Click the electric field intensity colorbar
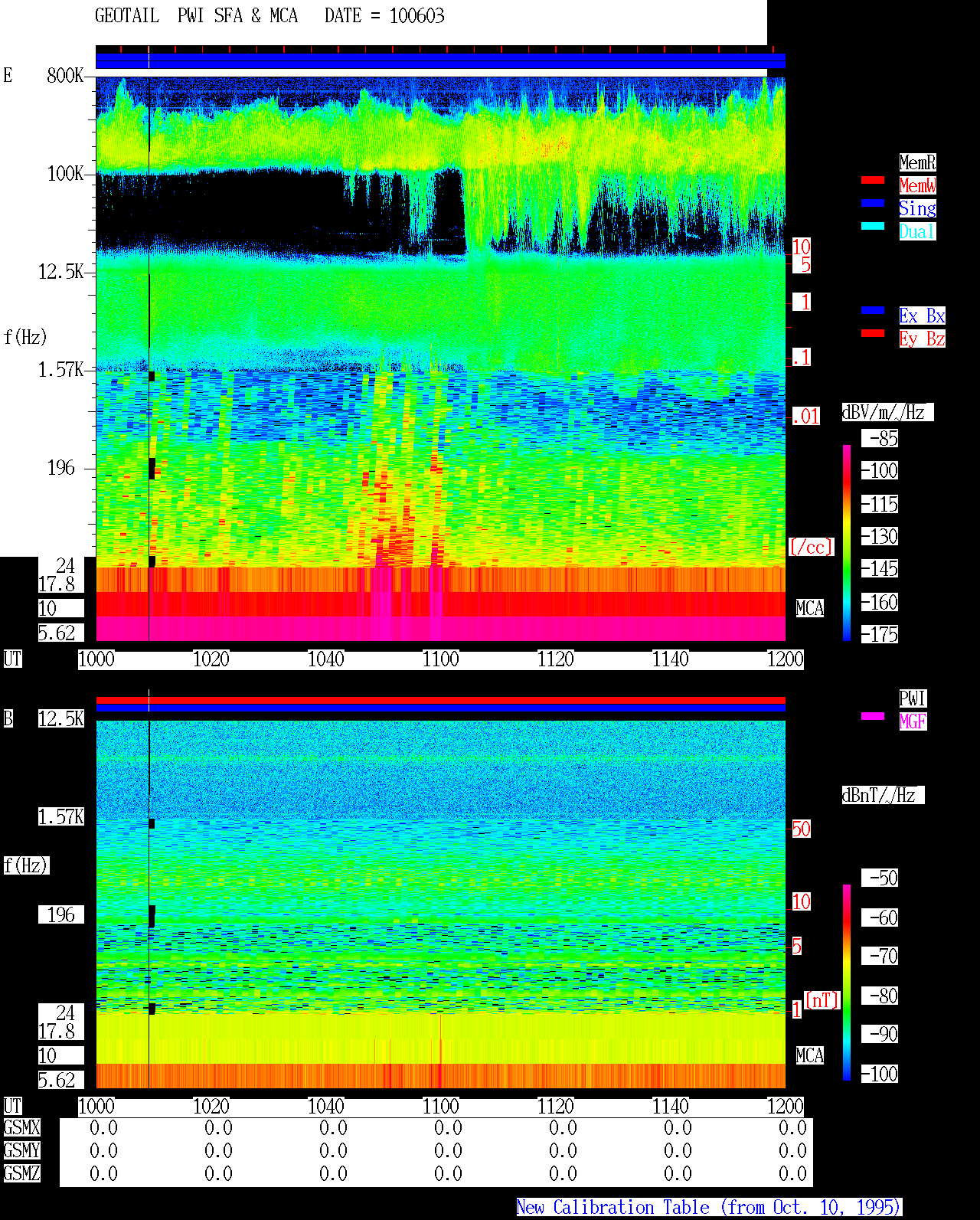Viewport: 980px width, 1220px height. pos(847,542)
